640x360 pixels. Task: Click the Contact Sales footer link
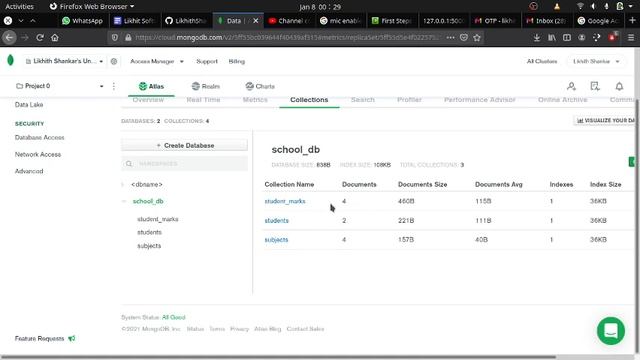point(305,329)
